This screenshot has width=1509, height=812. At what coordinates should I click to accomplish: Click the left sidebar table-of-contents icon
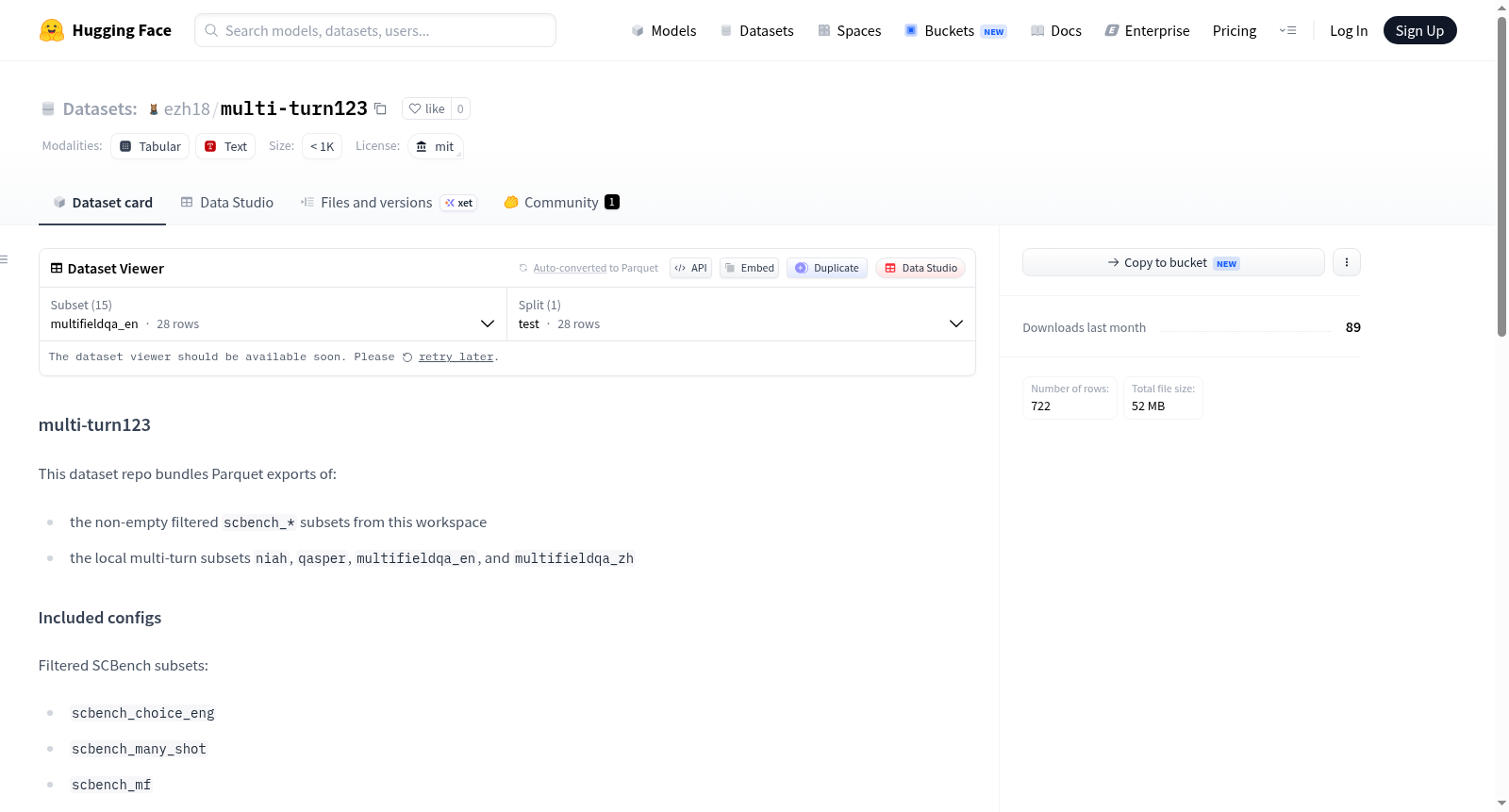[x=4, y=259]
